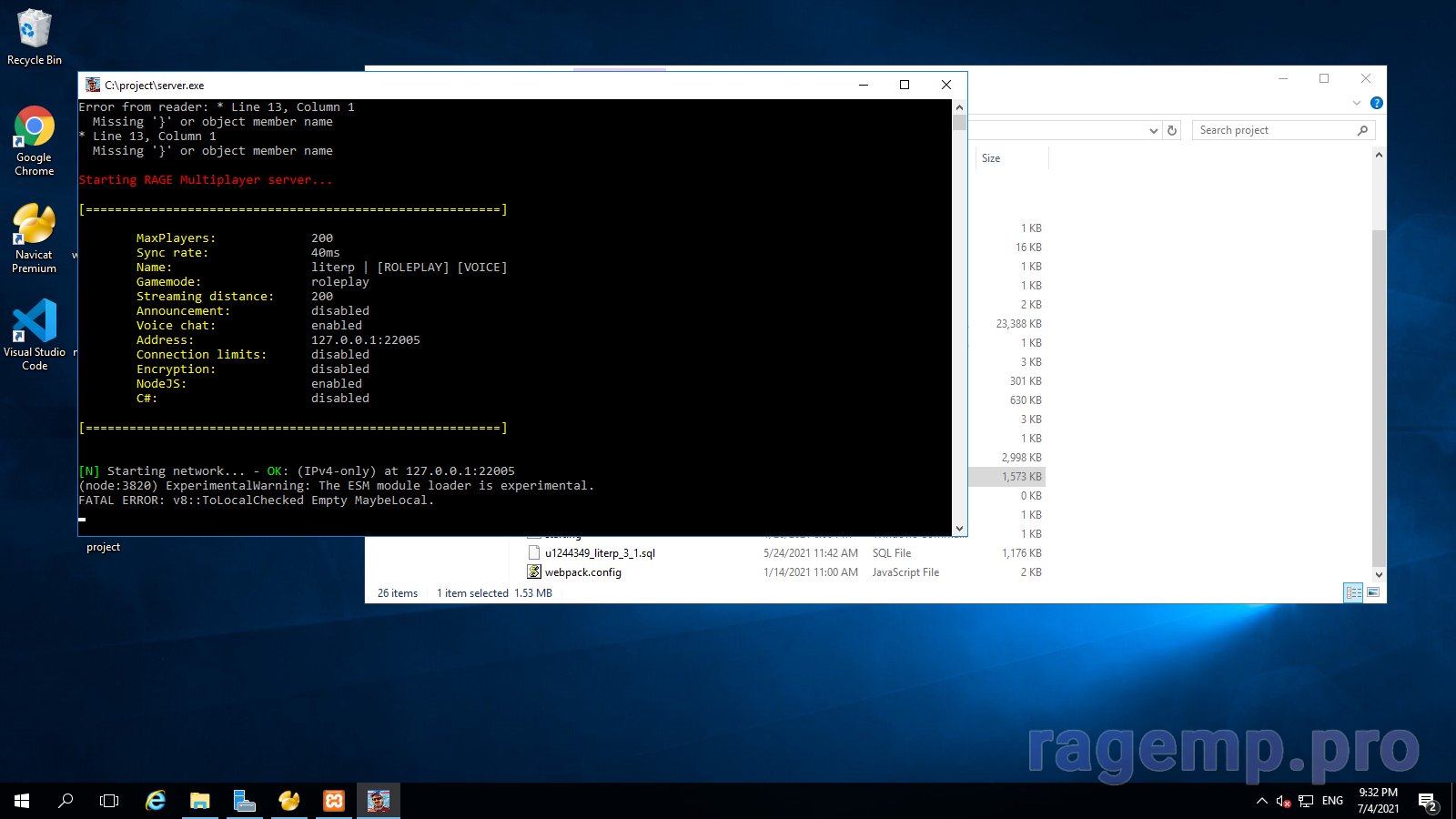The height and width of the screenshot is (819, 1456).
Task: Launch Internet Explorer from the taskbar
Action: point(156,801)
